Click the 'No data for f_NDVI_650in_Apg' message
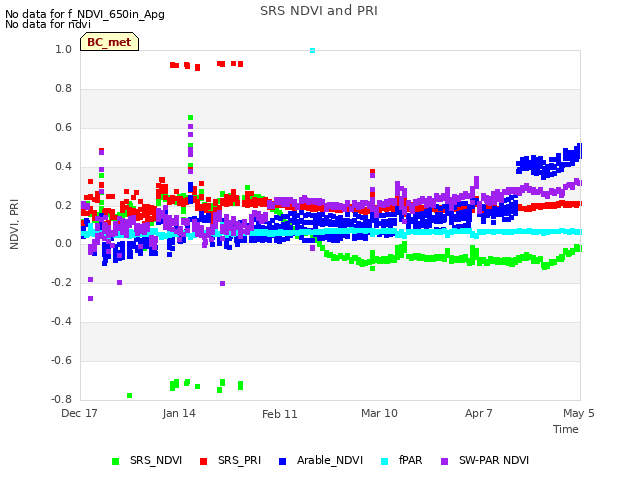Image resolution: width=640 pixels, height=480 pixels. (85, 14)
